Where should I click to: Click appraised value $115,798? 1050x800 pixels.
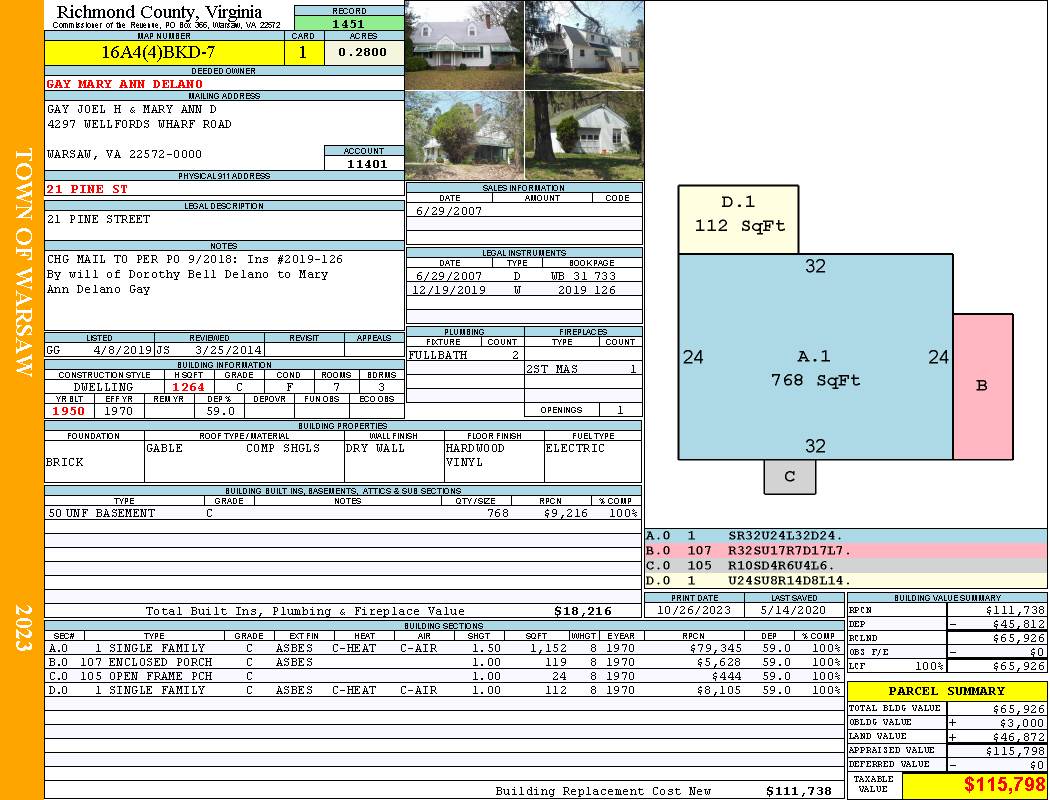tap(1015, 751)
